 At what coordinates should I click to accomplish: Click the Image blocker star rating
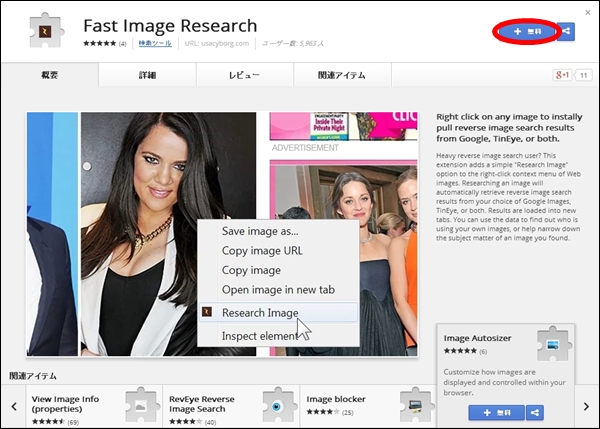point(323,412)
